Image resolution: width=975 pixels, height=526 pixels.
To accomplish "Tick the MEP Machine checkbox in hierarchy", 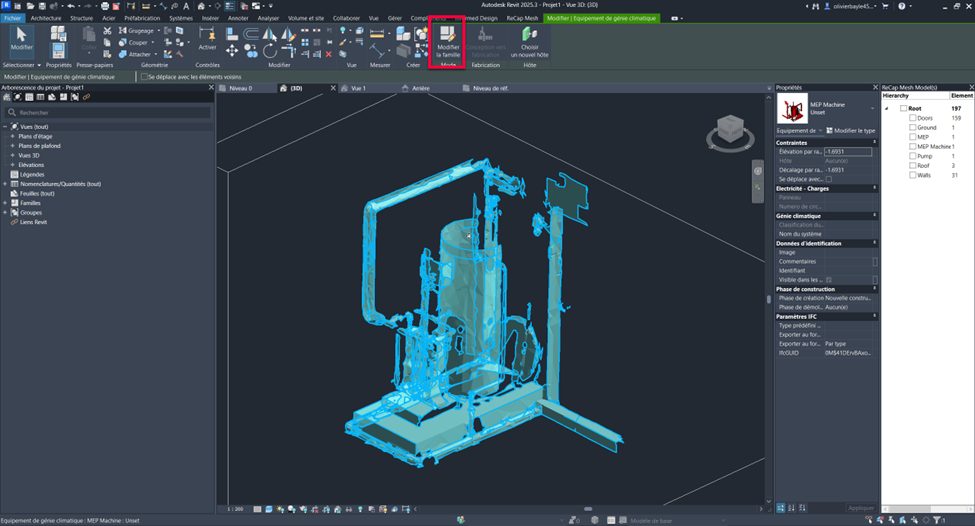I will pyautogui.click(x=912, y=146).
